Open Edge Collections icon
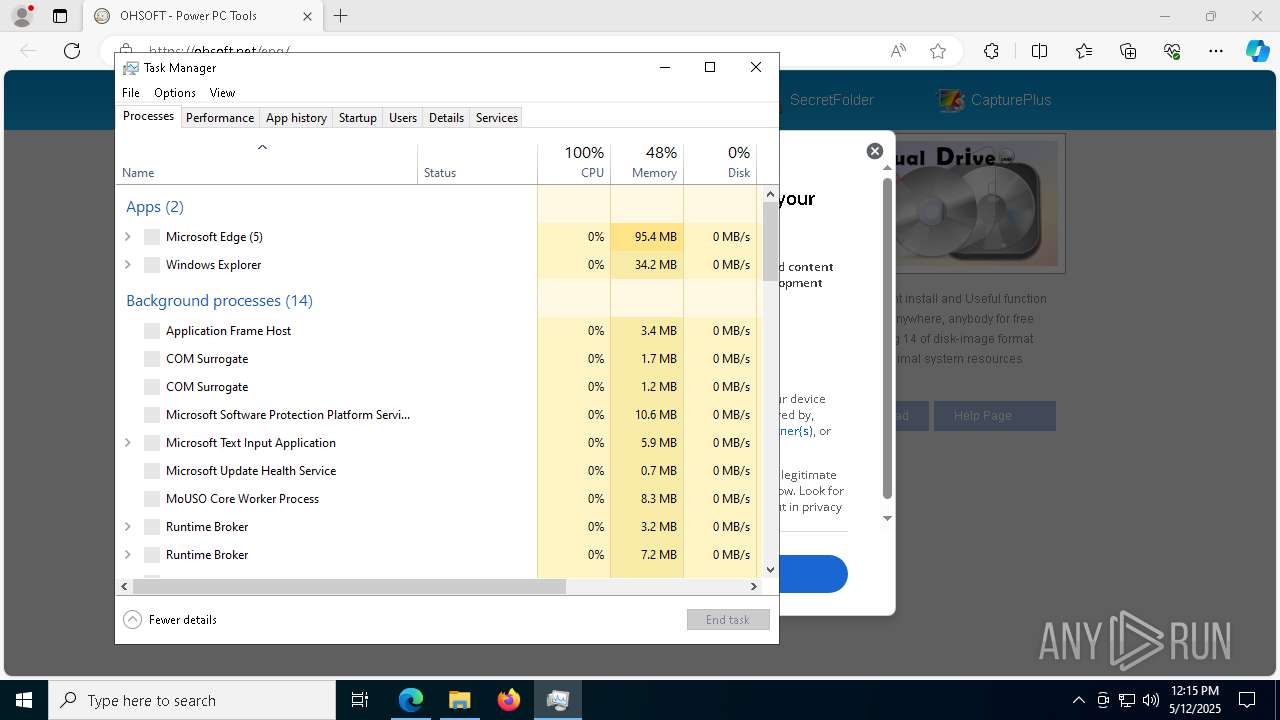Screen dimensions: 1280x720 (1128, 51)
